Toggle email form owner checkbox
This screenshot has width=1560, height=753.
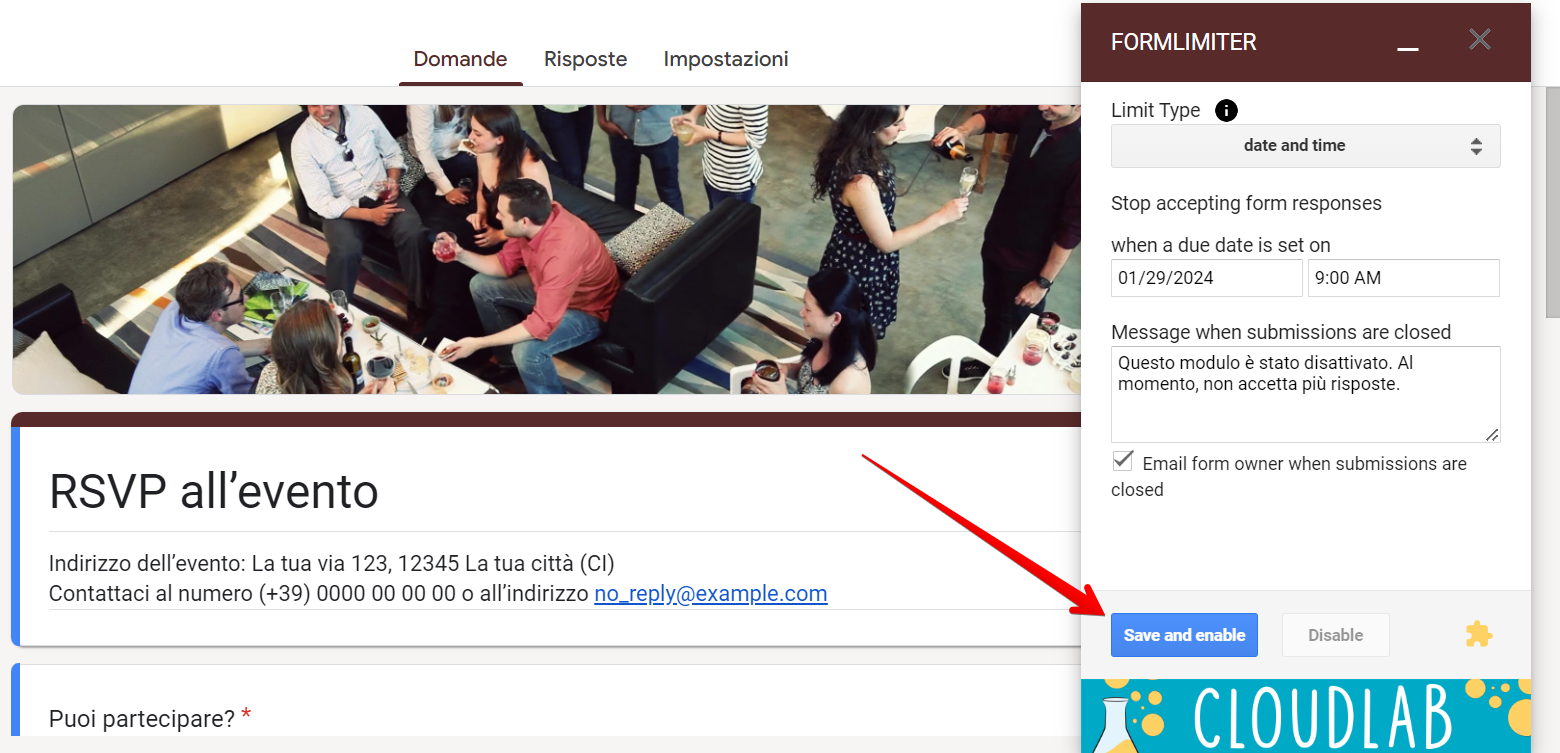[x=1123, y=461]
